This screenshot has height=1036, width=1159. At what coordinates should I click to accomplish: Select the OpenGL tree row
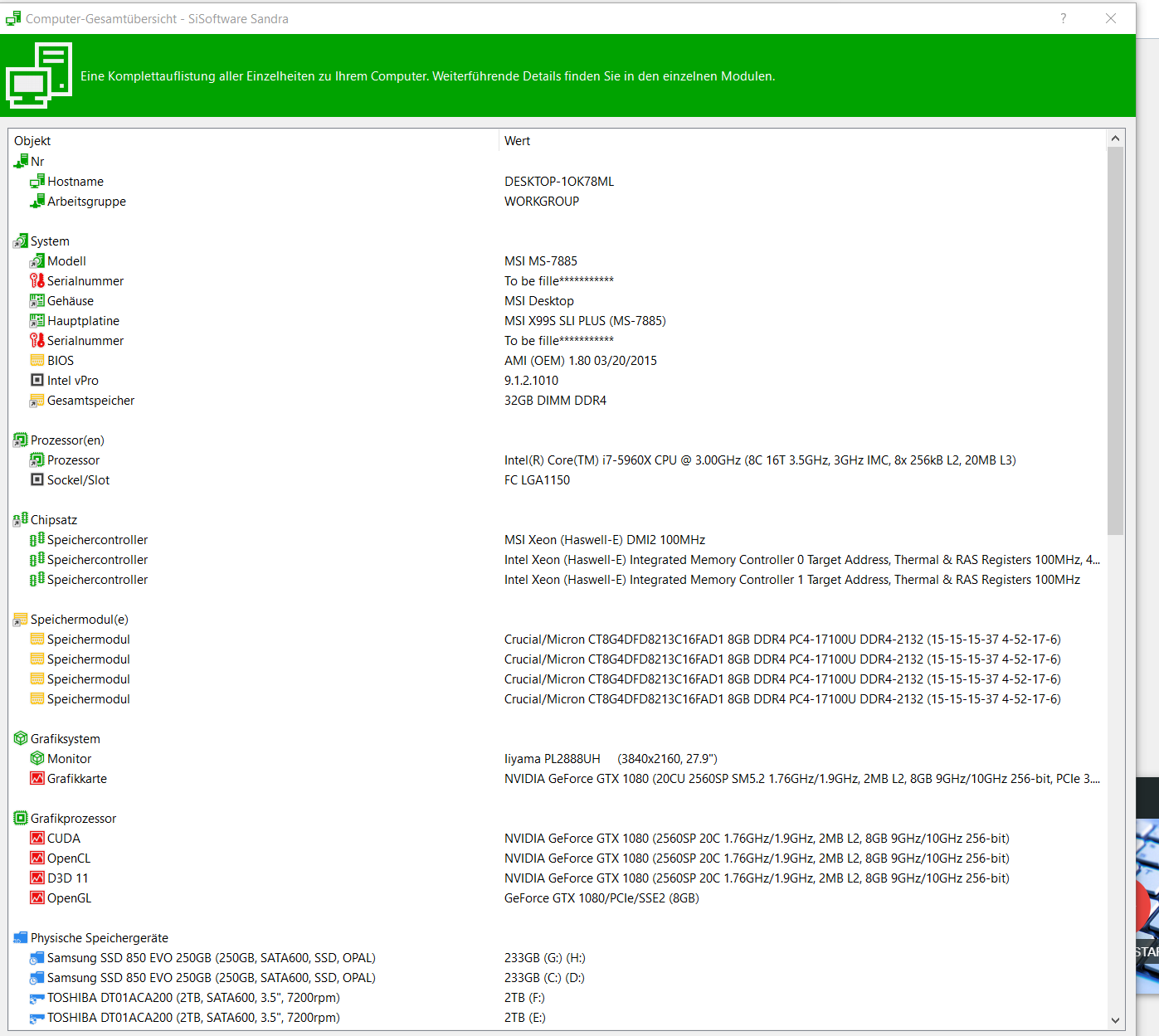point(558,897)
